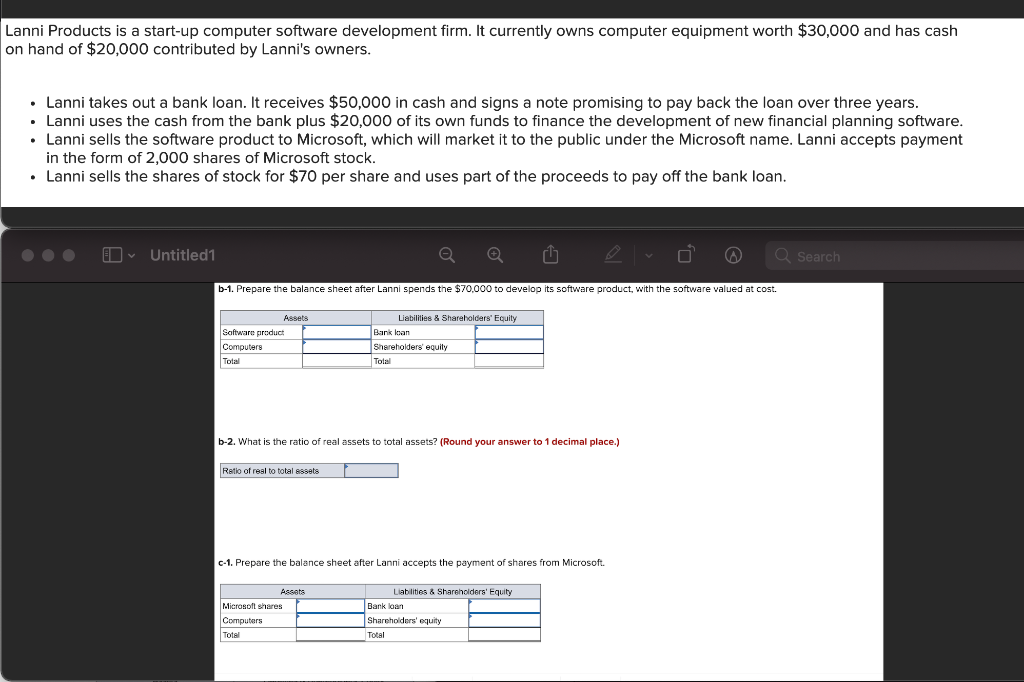Select the highlight pen tool

613,254
